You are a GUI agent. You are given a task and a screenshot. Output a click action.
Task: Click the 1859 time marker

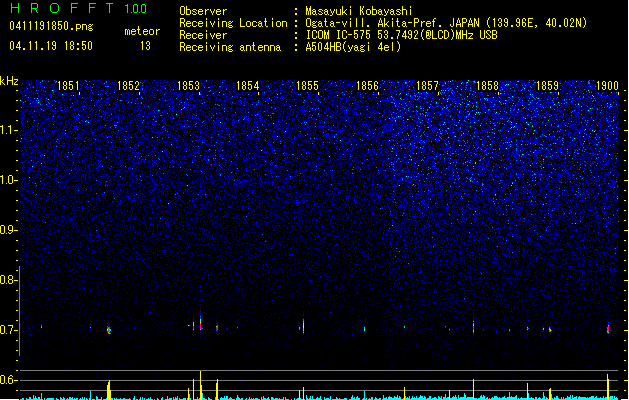point(548,86)
